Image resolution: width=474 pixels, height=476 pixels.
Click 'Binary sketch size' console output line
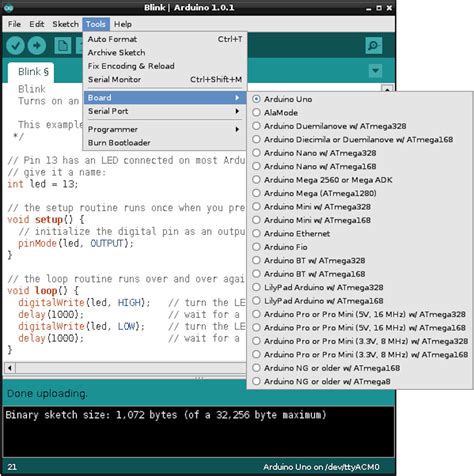pyautogui.click(x=166, y=415)
